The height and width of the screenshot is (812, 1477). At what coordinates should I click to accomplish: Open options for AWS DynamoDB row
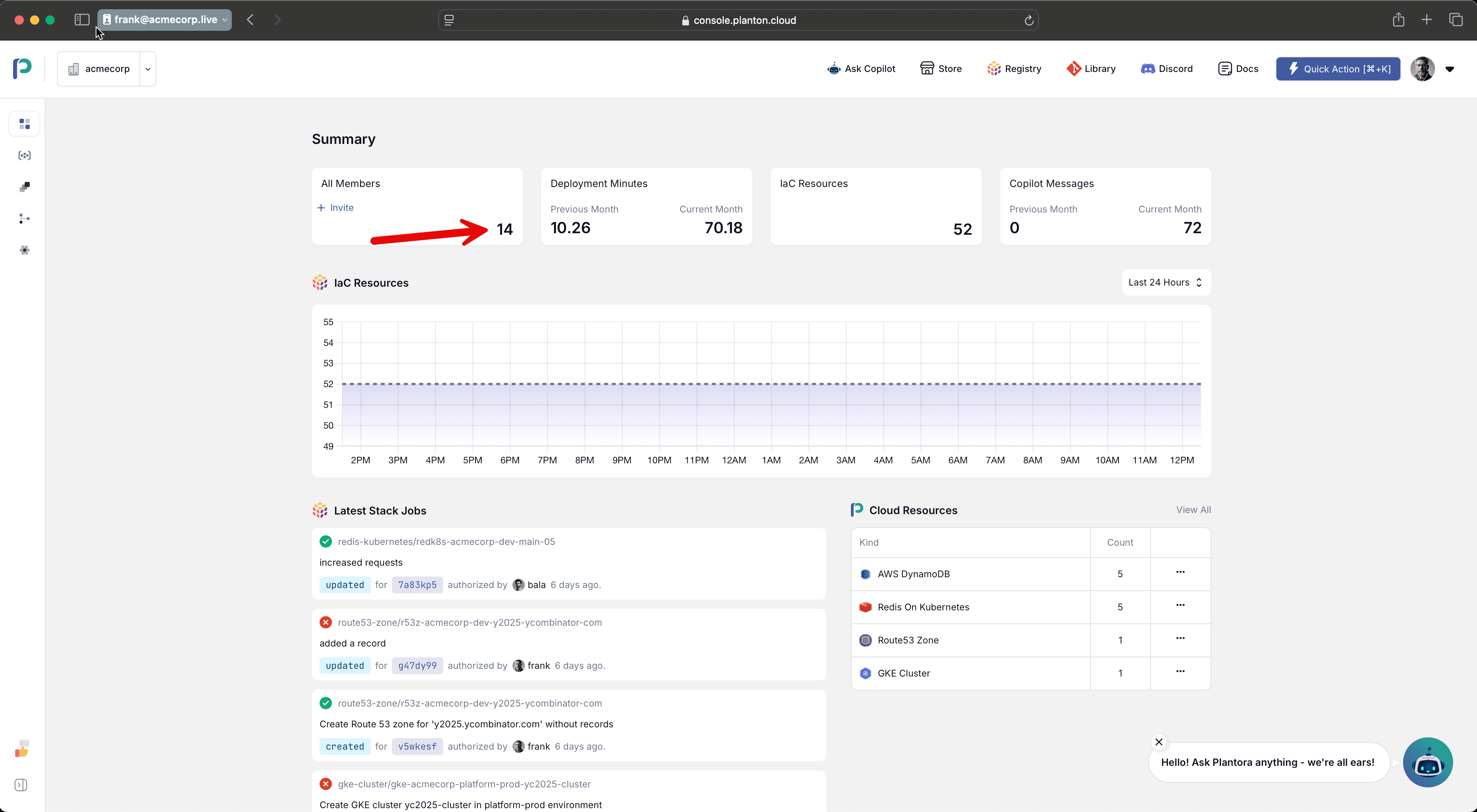click(1180, 572)
